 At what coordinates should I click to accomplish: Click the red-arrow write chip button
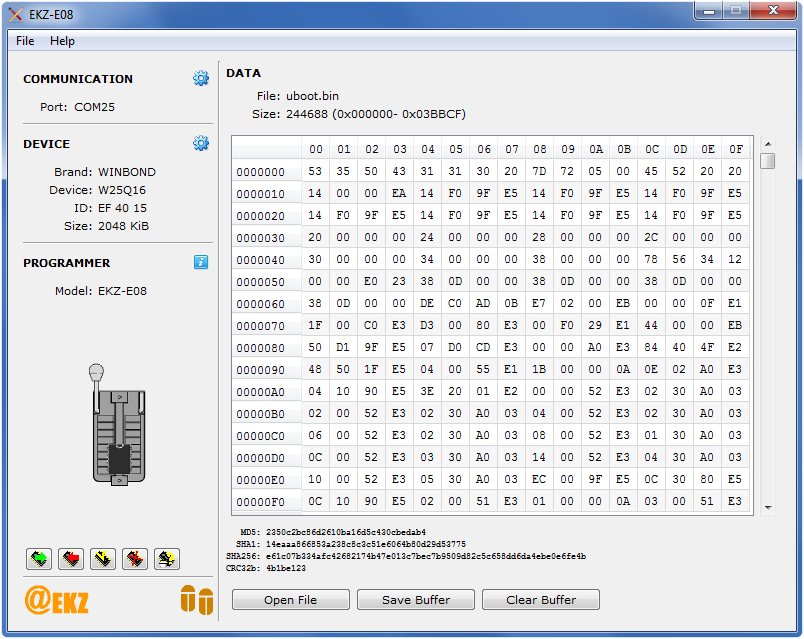[71, 558]
